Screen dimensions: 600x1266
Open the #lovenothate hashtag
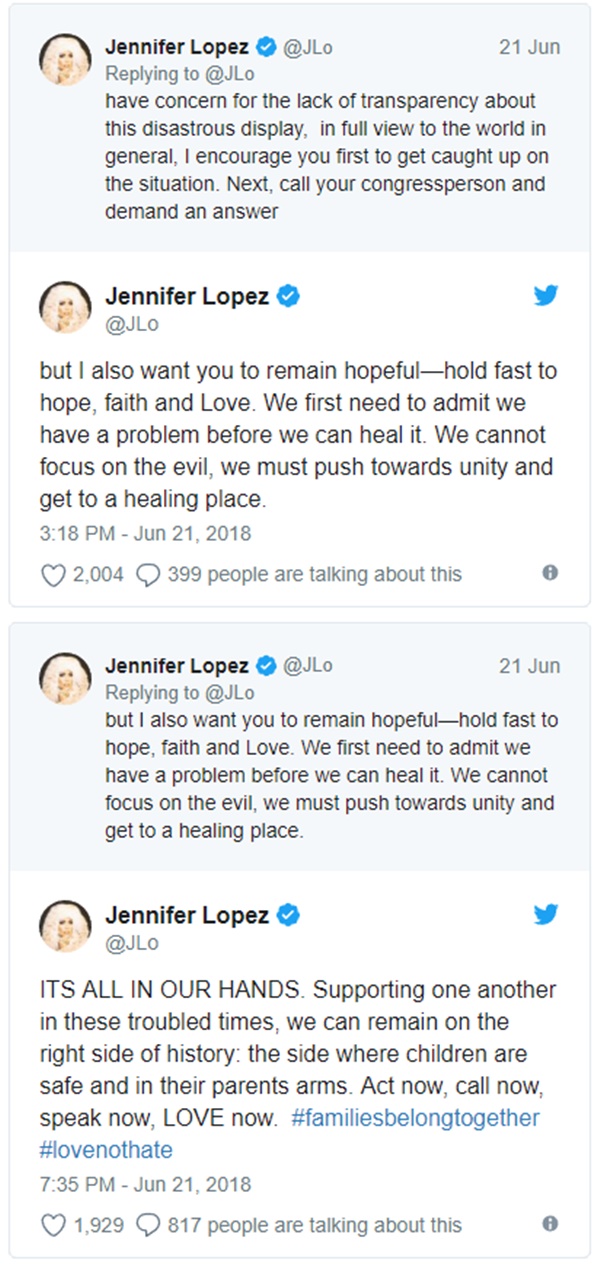pyautogui.click(x=106, y=1150)
